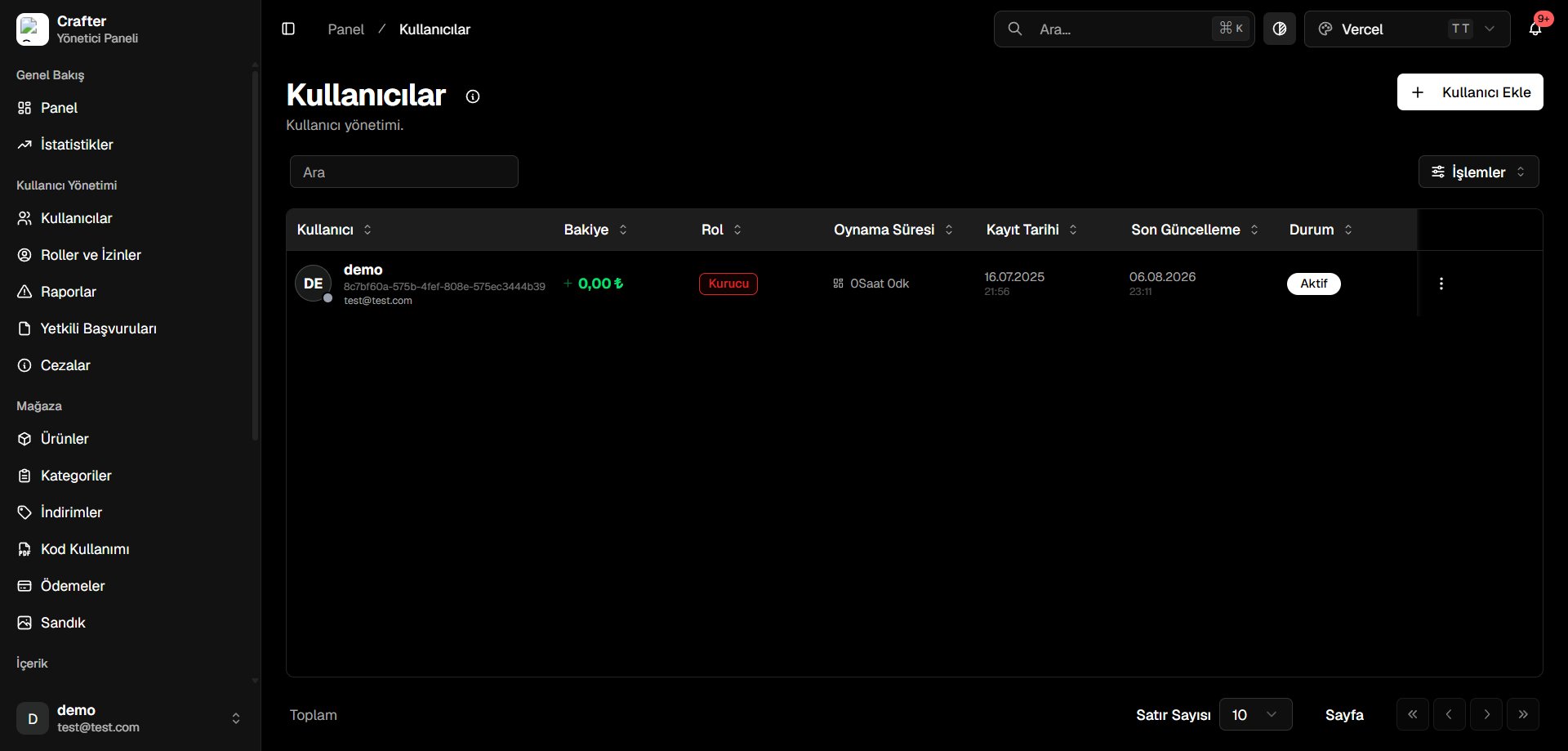The height and width of the screenshot is (751, 1568).
Task: Click the Aktif status badge
Action: [x=1314, y=284]
